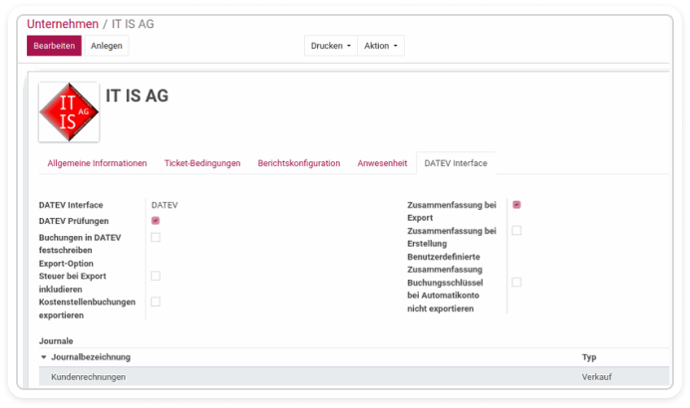Open the Aktion dropdown menu
690x408 pixels.
coord(381,46)
